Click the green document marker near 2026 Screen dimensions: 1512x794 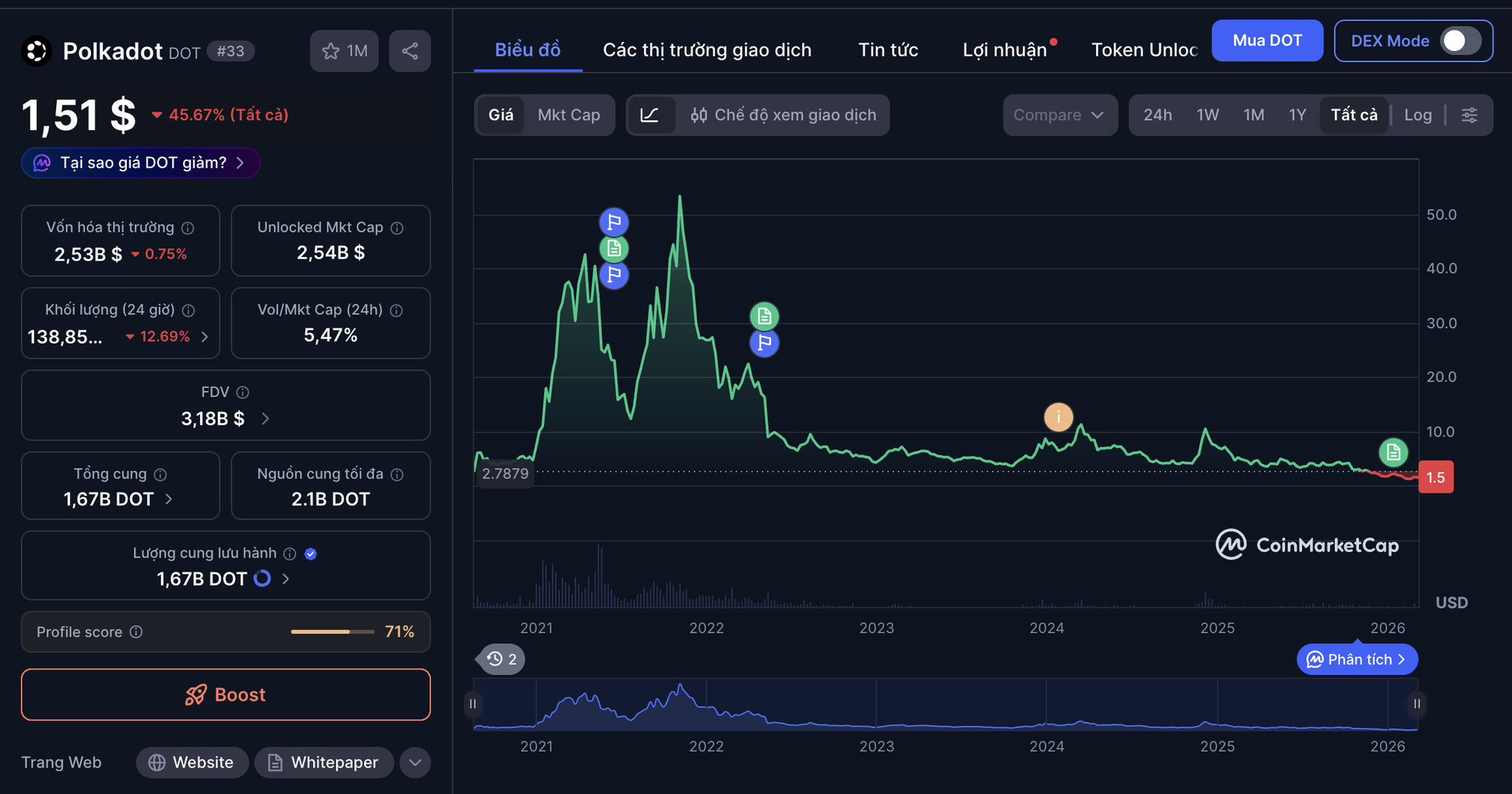1393,452
